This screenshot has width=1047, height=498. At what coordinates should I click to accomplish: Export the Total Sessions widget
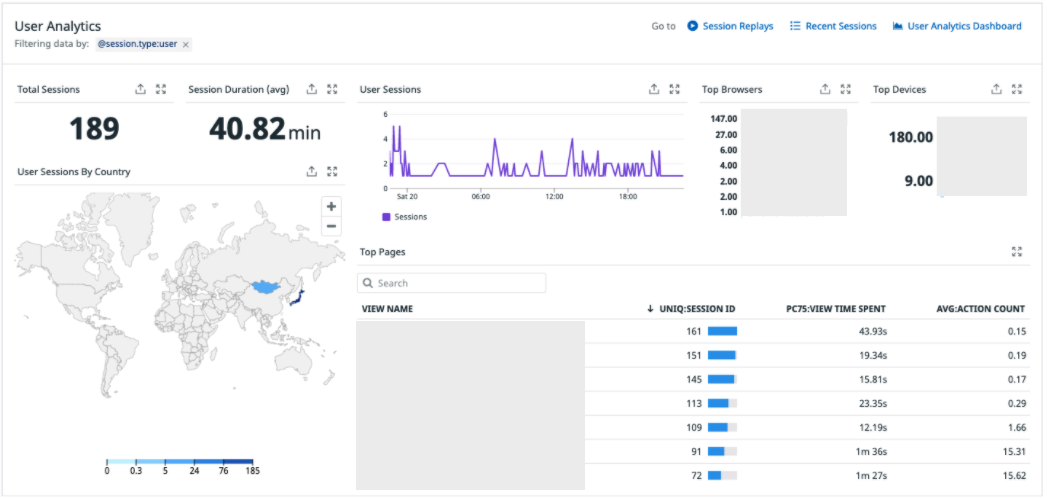pyautogui.click(x=140, y=89)
